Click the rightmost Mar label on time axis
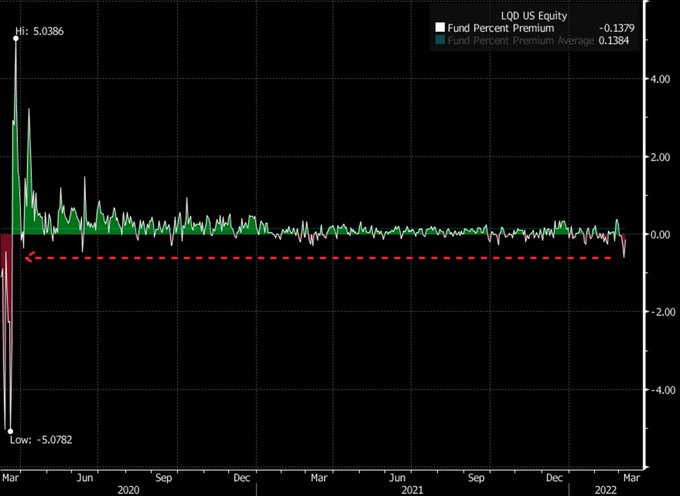The height and width of the screenshot is (496, 680). click(x=631, y=478)
